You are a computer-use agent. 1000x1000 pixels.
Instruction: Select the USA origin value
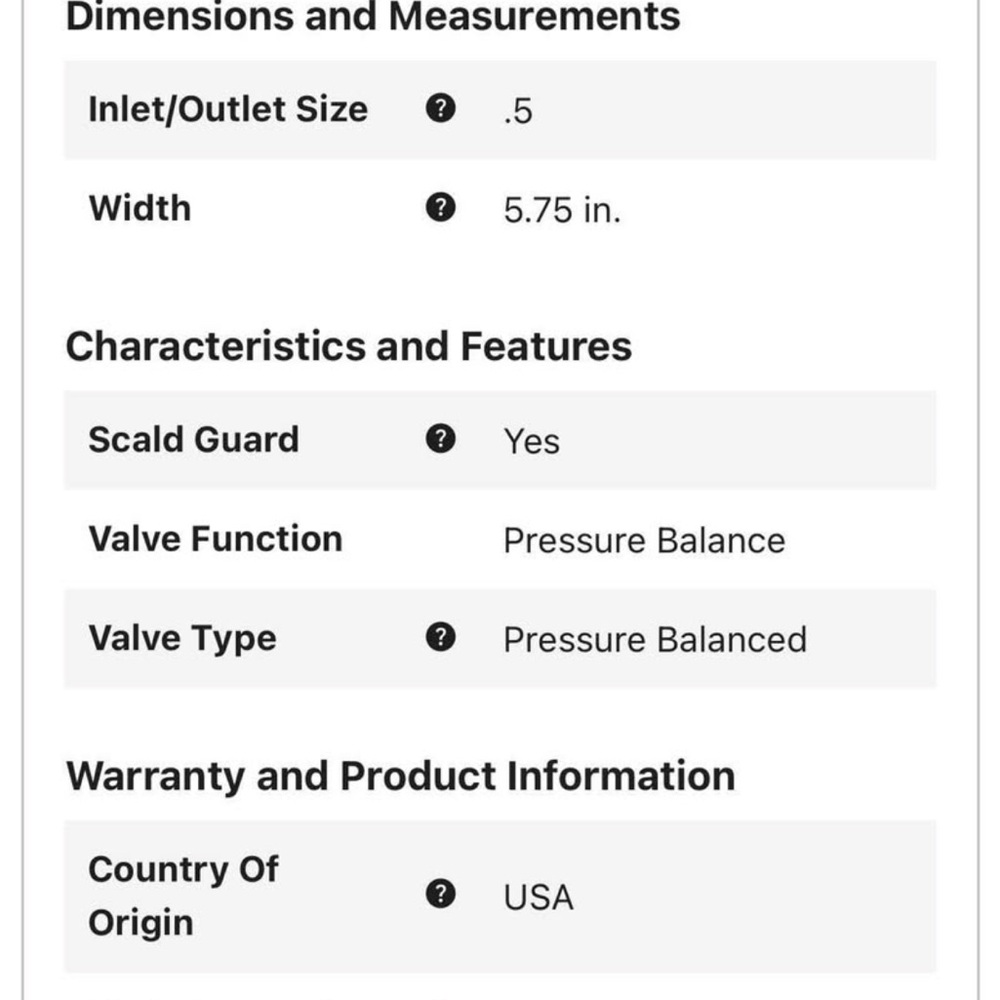pos(538,897)
